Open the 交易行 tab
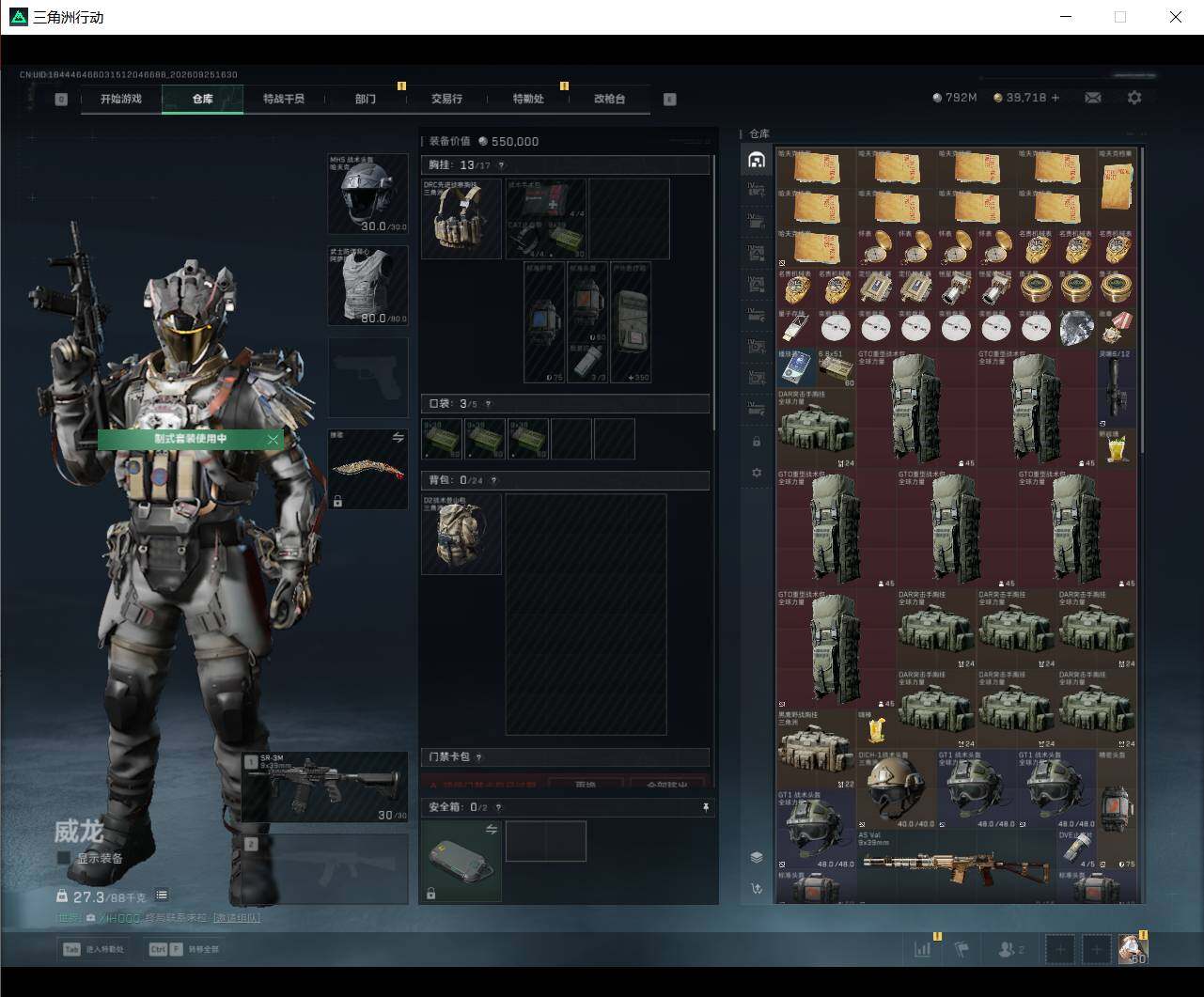Image resolution: width=1204 pixels, height=997 pixels. tap(446, 99)
